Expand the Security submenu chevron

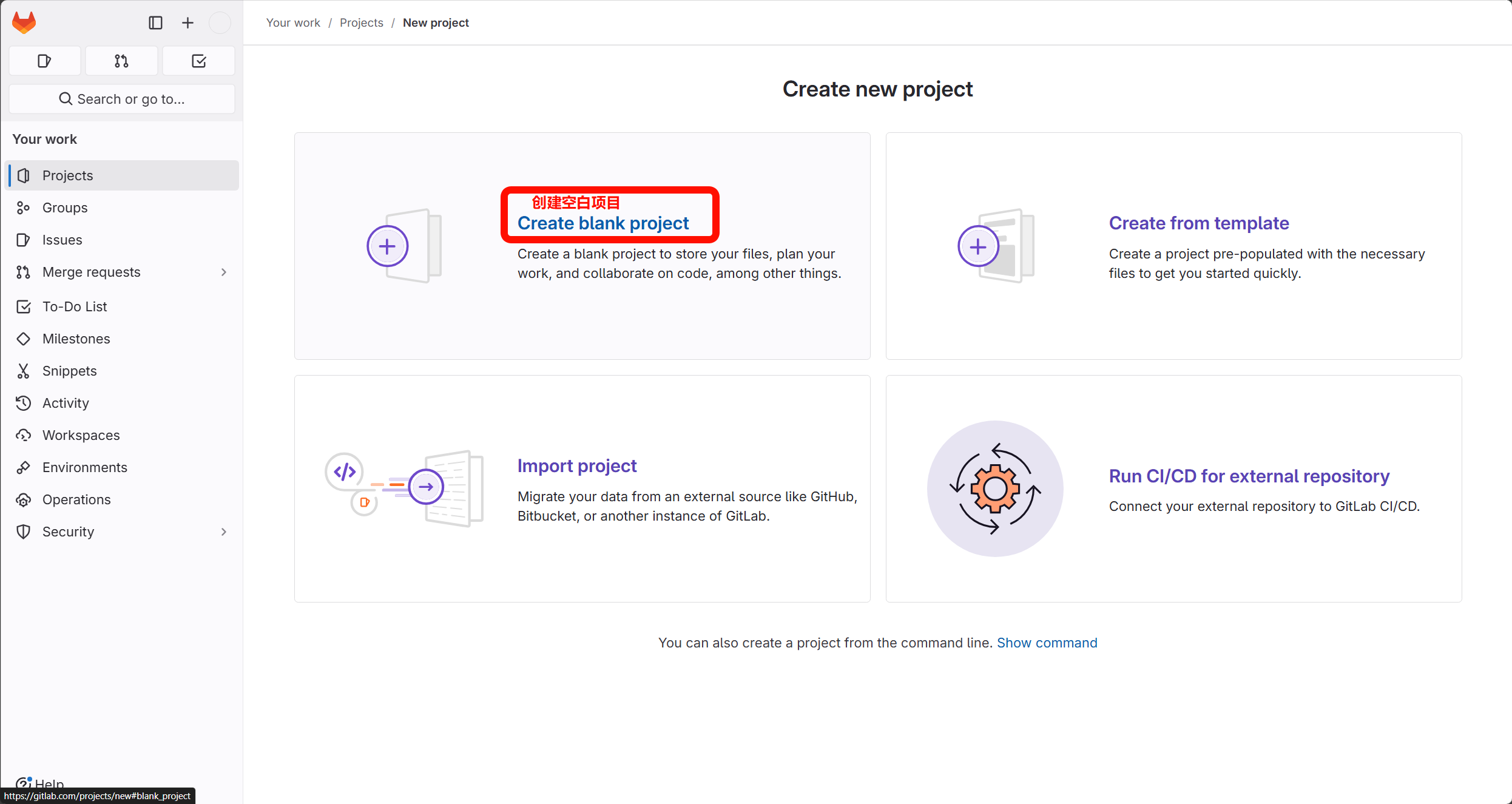coord(224,532)
